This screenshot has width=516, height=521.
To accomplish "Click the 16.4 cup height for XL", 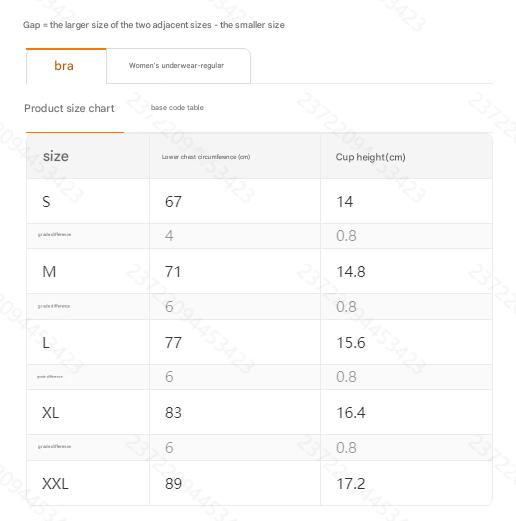I will [351, 413].
